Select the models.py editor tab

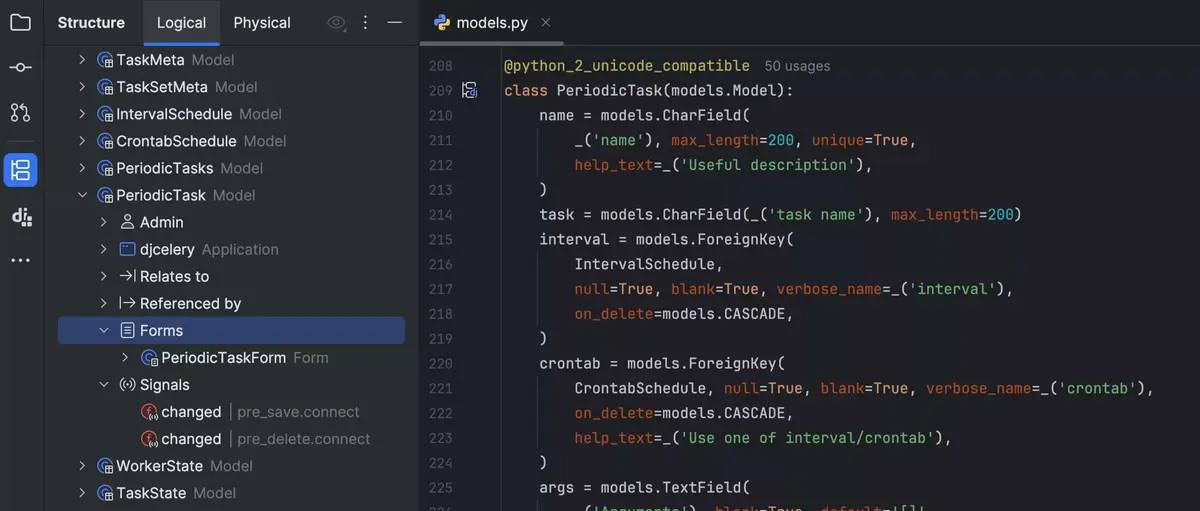[x=491, y=23]
